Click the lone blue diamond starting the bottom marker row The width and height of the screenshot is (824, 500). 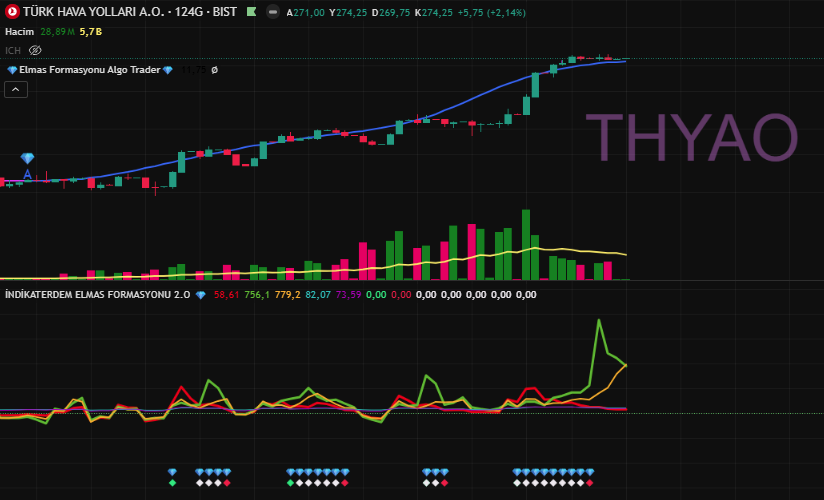point(172,472)
